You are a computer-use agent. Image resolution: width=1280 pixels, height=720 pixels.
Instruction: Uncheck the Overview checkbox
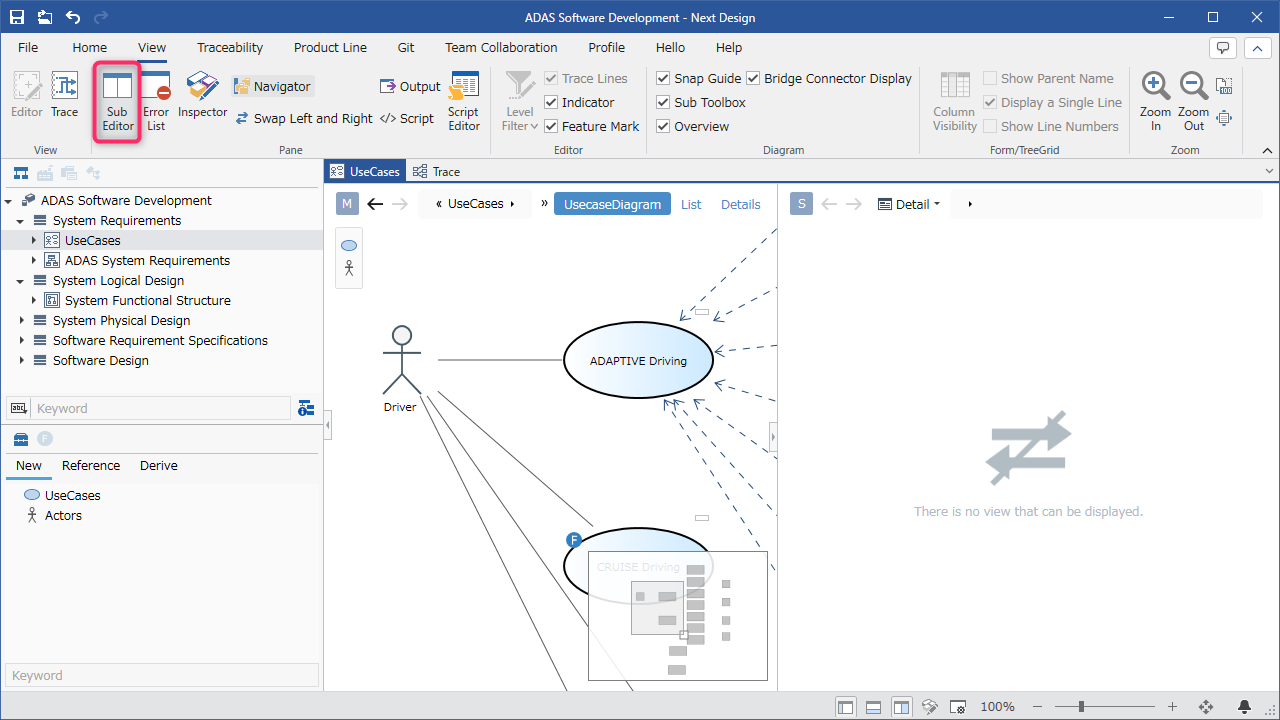pyautogui.click(x=663, y=126)
